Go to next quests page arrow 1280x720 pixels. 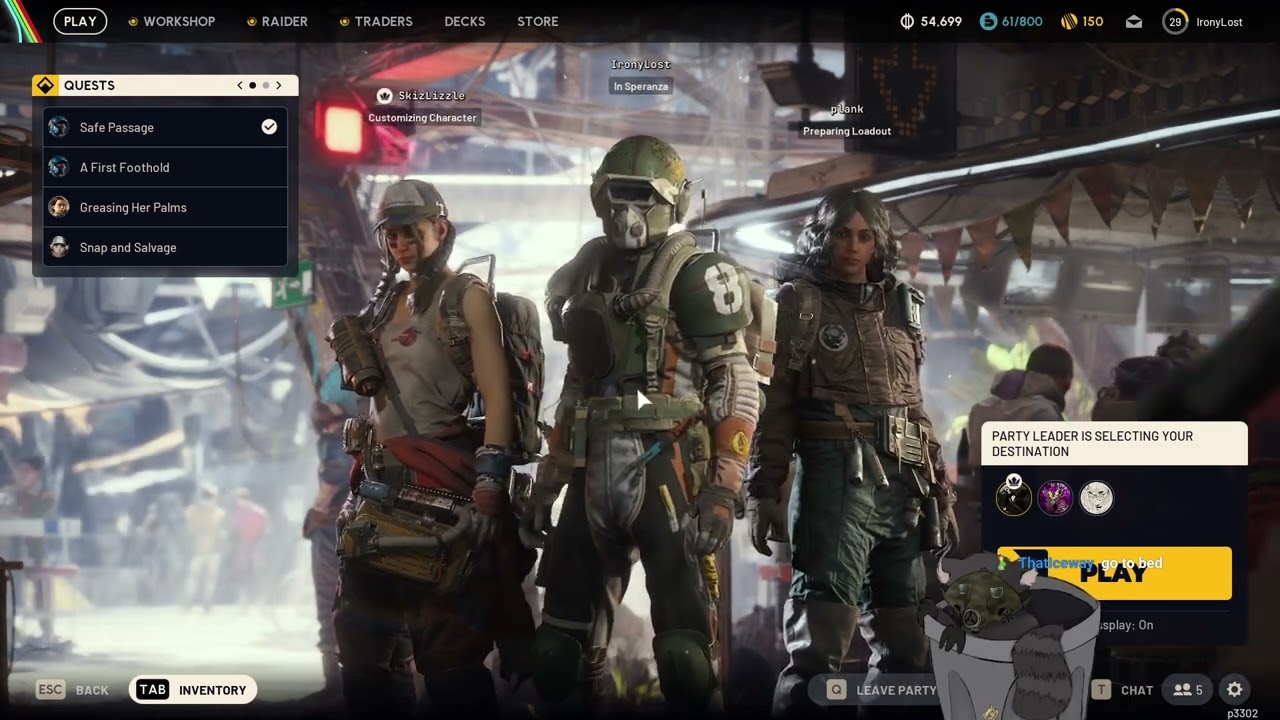pyautogui.click(x=279, y=85)
